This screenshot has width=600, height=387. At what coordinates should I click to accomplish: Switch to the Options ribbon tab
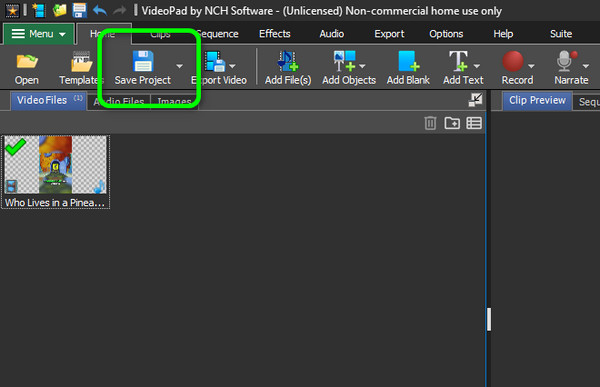[446, 34]
